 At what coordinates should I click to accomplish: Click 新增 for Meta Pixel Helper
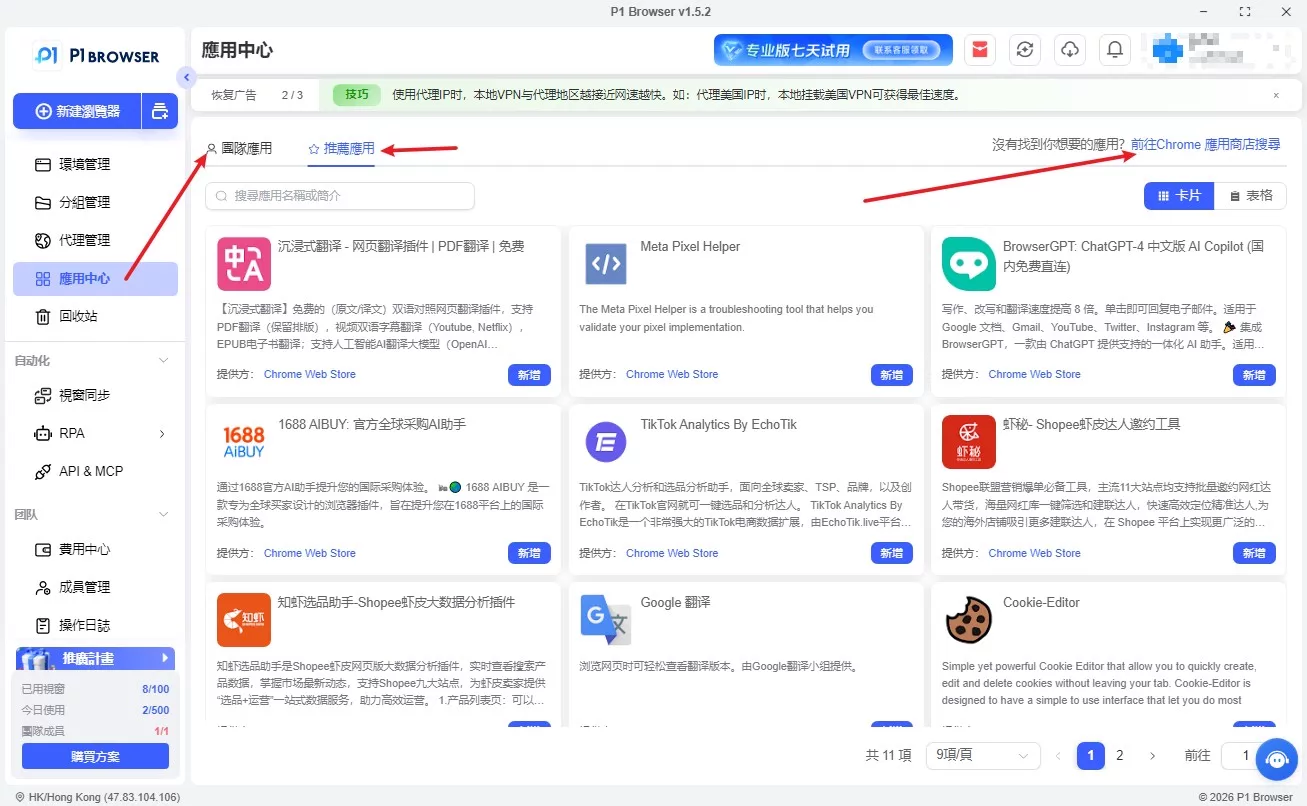892,375
